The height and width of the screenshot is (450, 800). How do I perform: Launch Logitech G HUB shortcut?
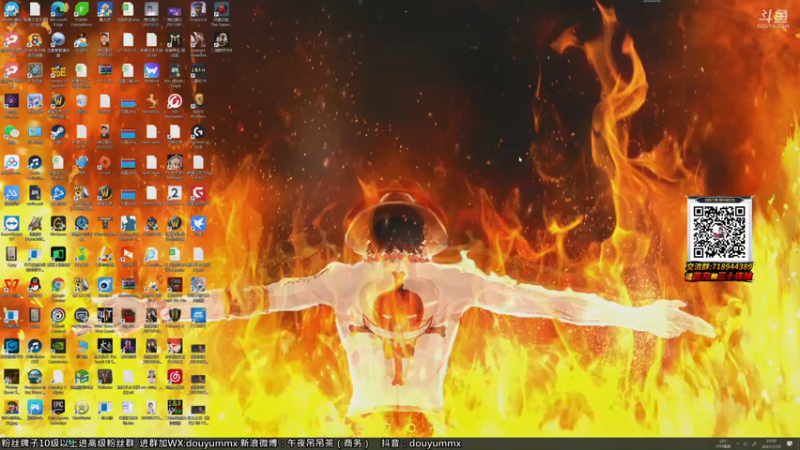(198, 132)
